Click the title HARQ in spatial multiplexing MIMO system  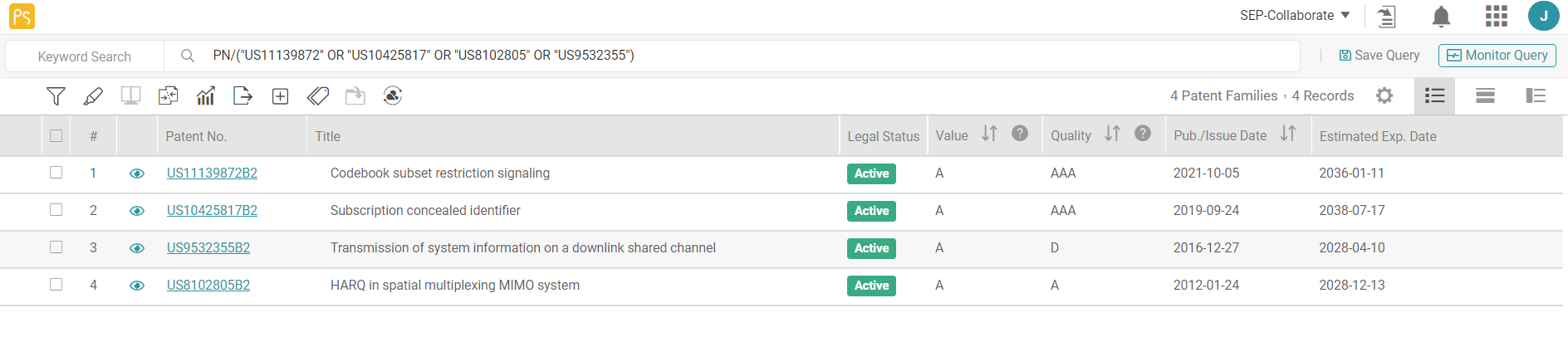(455, 286)
